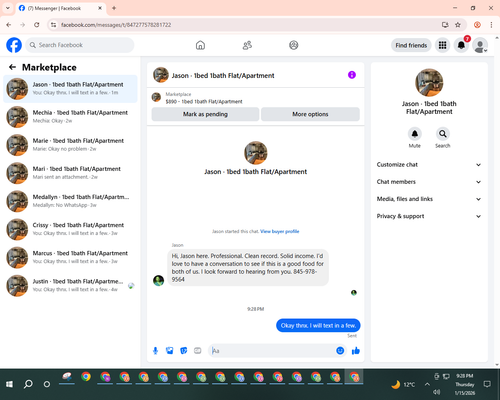Click the chat header title Jason listing
Screen dimensions: 500x400
point(223,76)
